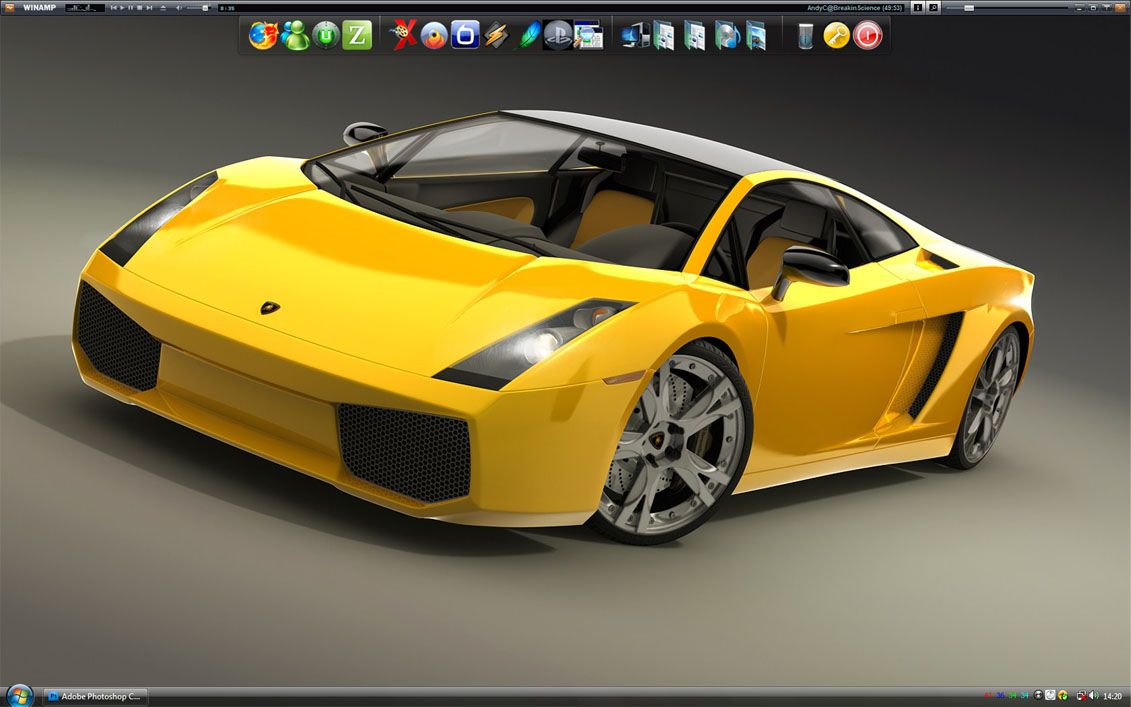This screenshot has height=707, width=1131.
Task: Launch uTorrent from the dock
Action: point(326,35)
